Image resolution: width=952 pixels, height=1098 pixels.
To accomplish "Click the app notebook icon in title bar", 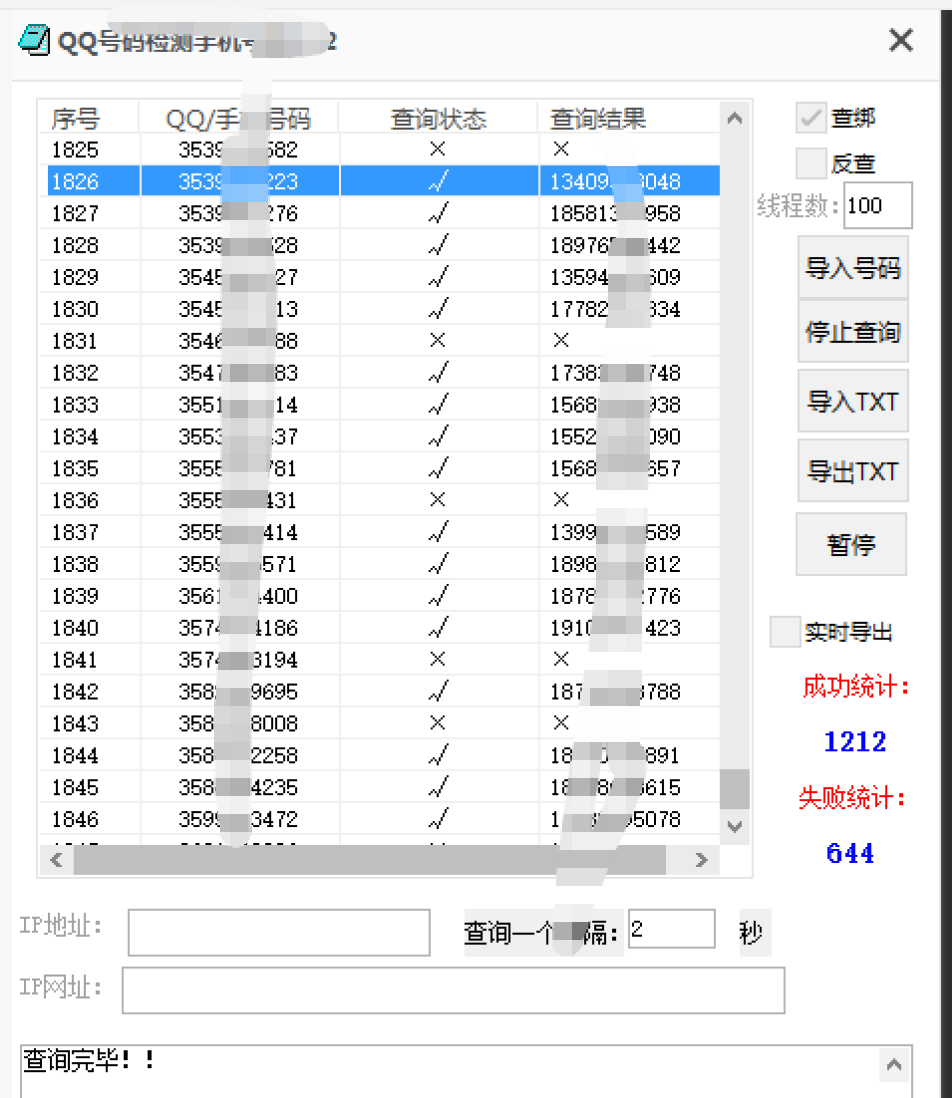I will [34, 40].
